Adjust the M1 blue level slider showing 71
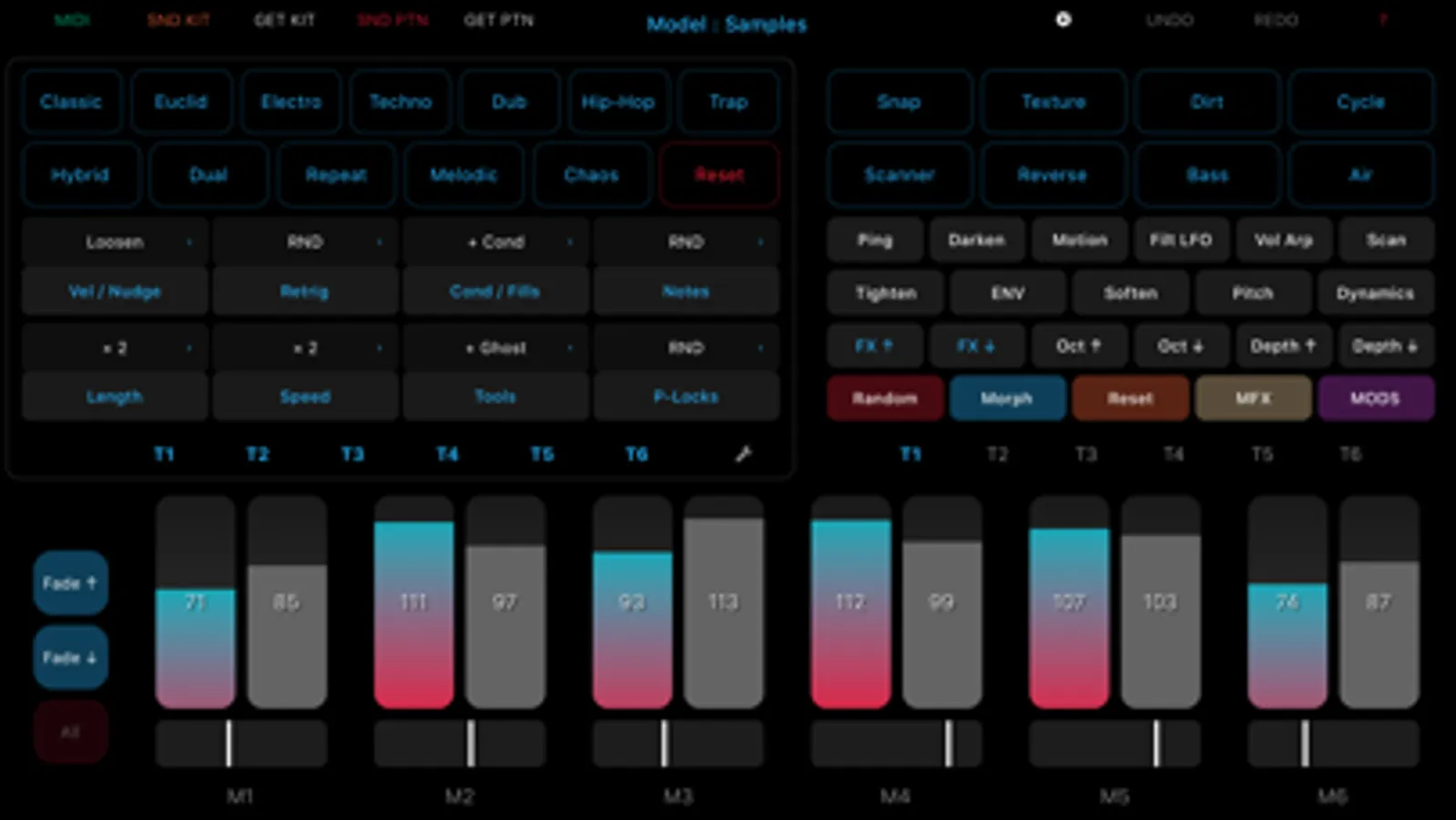 click(195, 602)
